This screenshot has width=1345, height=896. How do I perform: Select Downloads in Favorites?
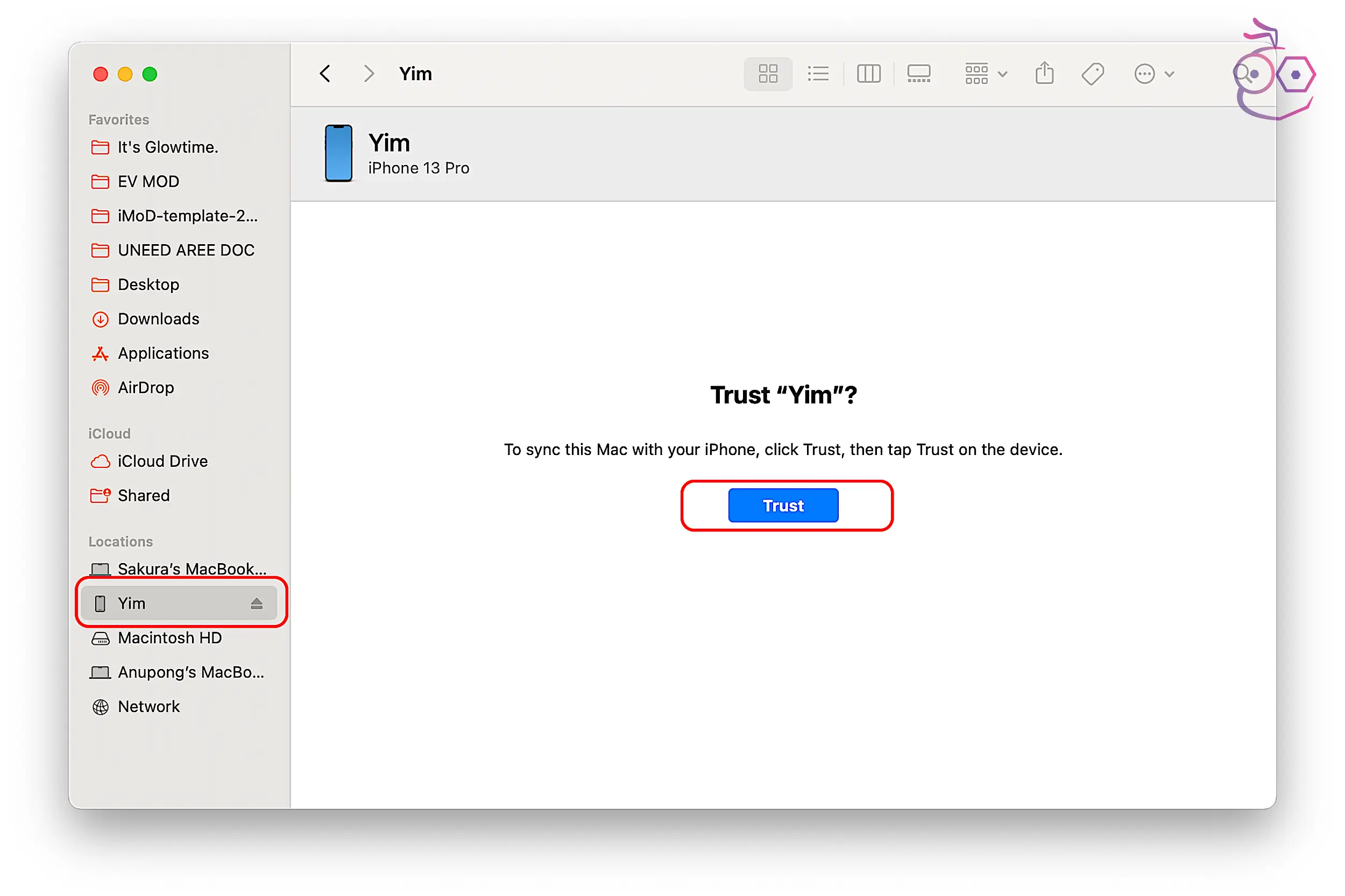(x=158, y=319)
